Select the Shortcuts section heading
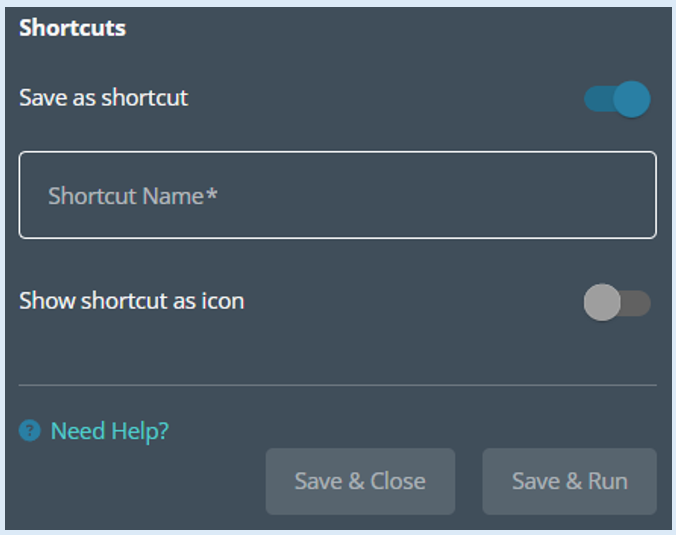Viewport: 676px width, 535px height. point(72,28)
